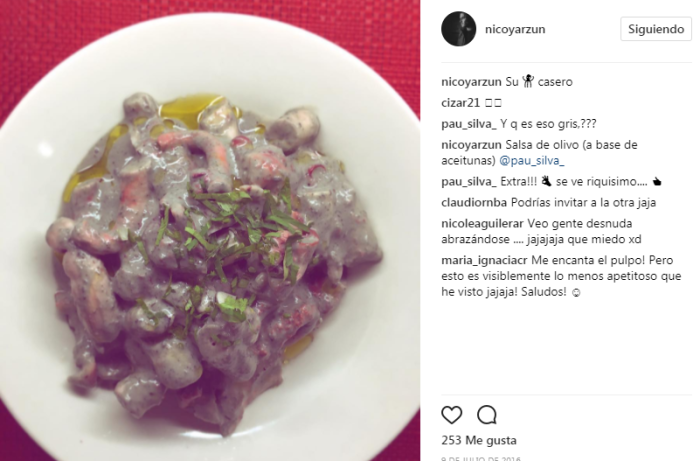The height and width of the screenshot is (461, 700).
Task: Open cizar21's profile from comment
Action: click(460, 103)
